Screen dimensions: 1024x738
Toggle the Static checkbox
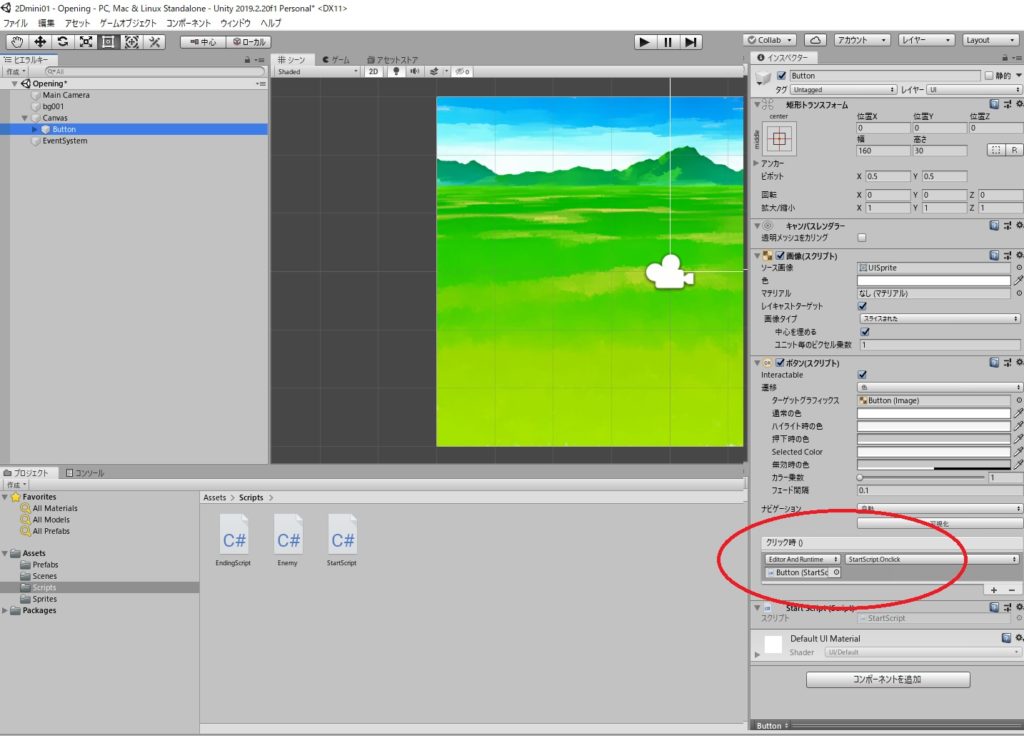989,76
